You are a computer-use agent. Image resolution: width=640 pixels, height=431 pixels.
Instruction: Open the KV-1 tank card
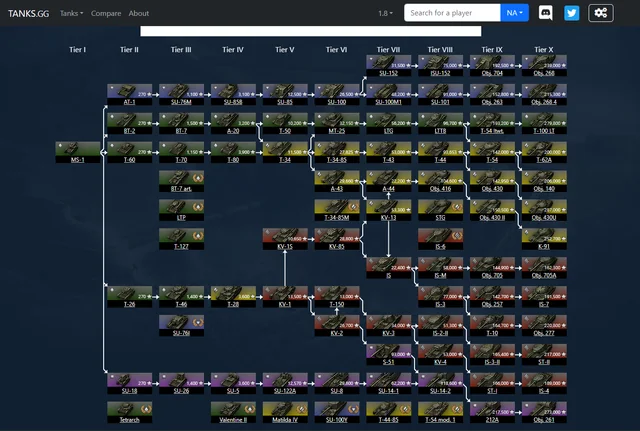coord(285,297)
